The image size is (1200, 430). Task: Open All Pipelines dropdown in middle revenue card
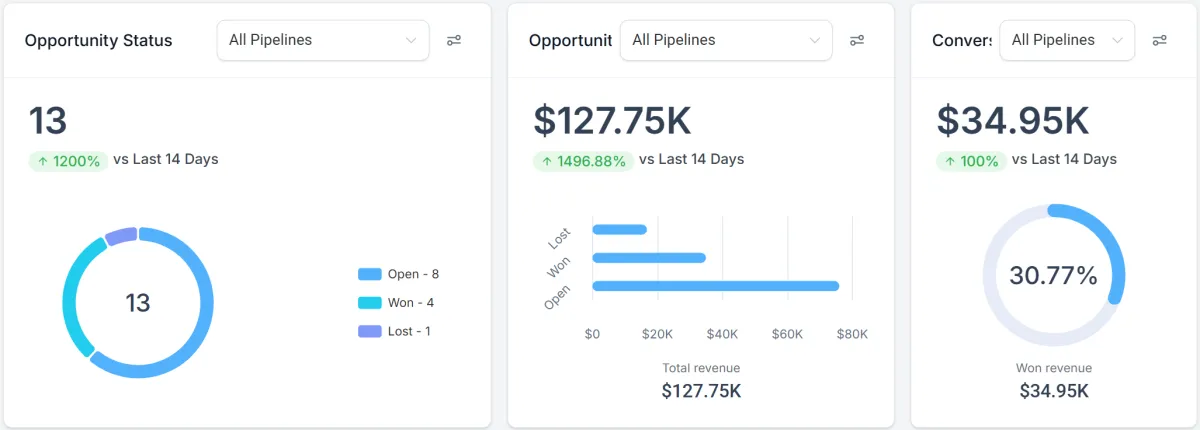pos(725,40)
